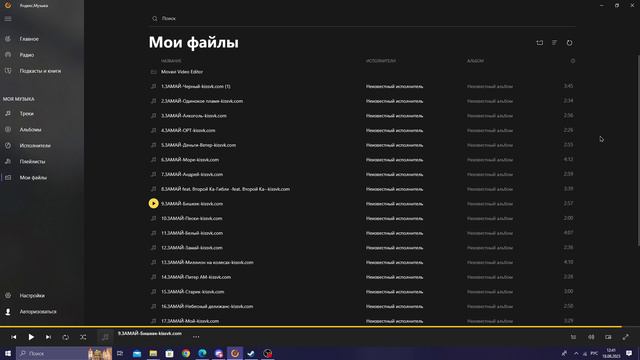Click the volume speaker icon in player bar

(591, 337)
